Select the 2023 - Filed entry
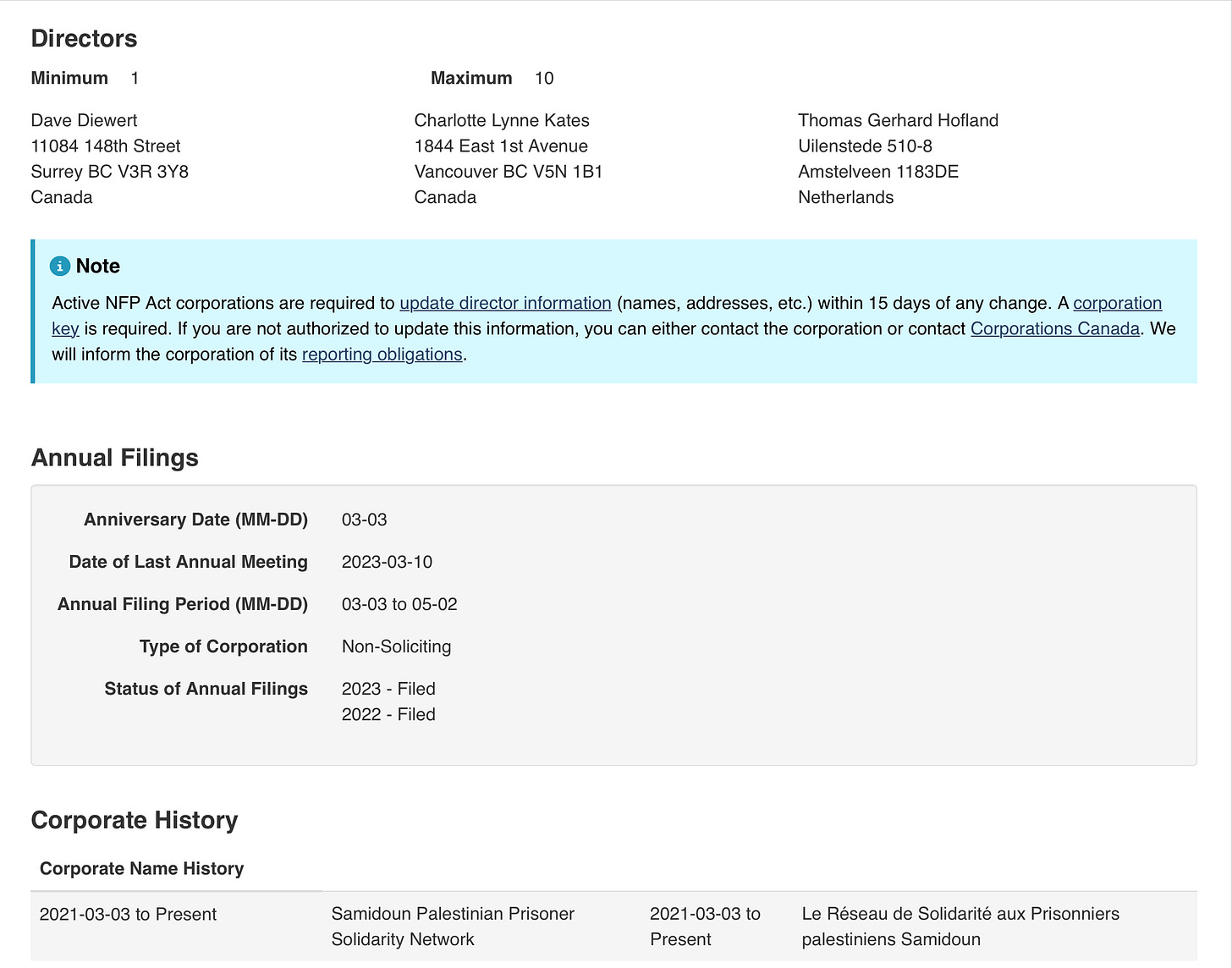 (x=388, y=689)
